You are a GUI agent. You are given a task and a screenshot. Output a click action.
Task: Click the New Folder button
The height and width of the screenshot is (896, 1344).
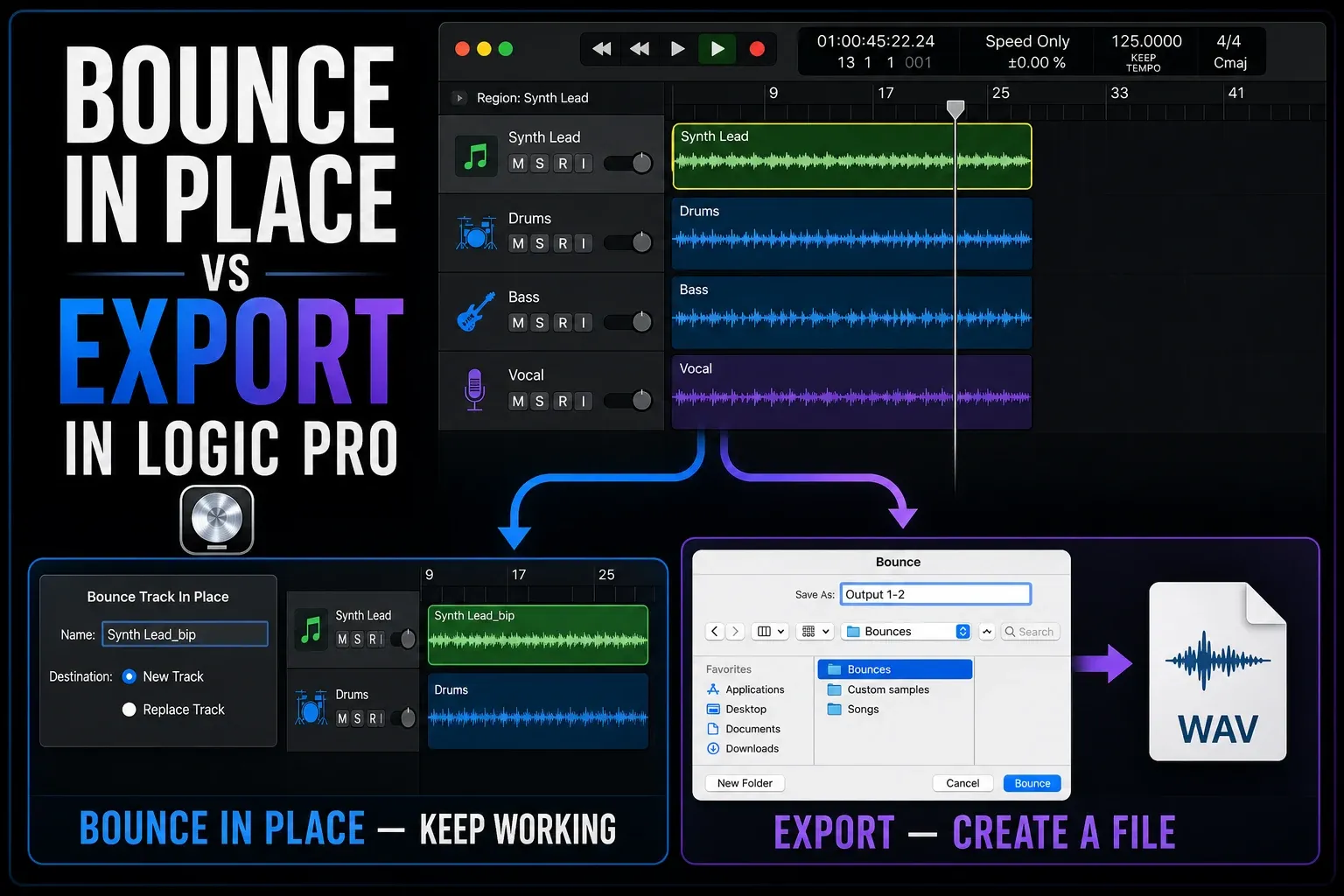[x=745, y=783]
